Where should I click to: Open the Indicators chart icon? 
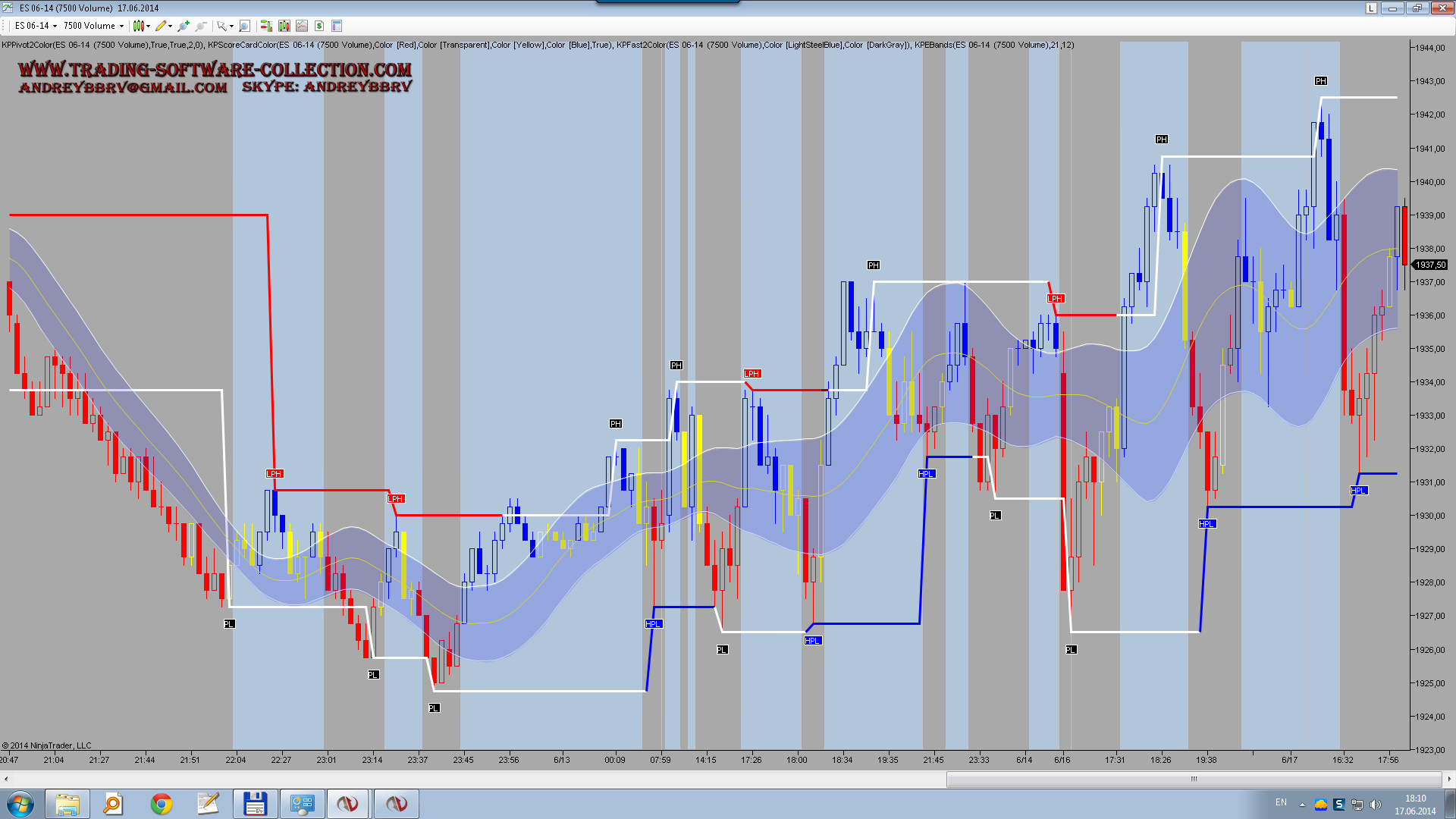point(302,26)
